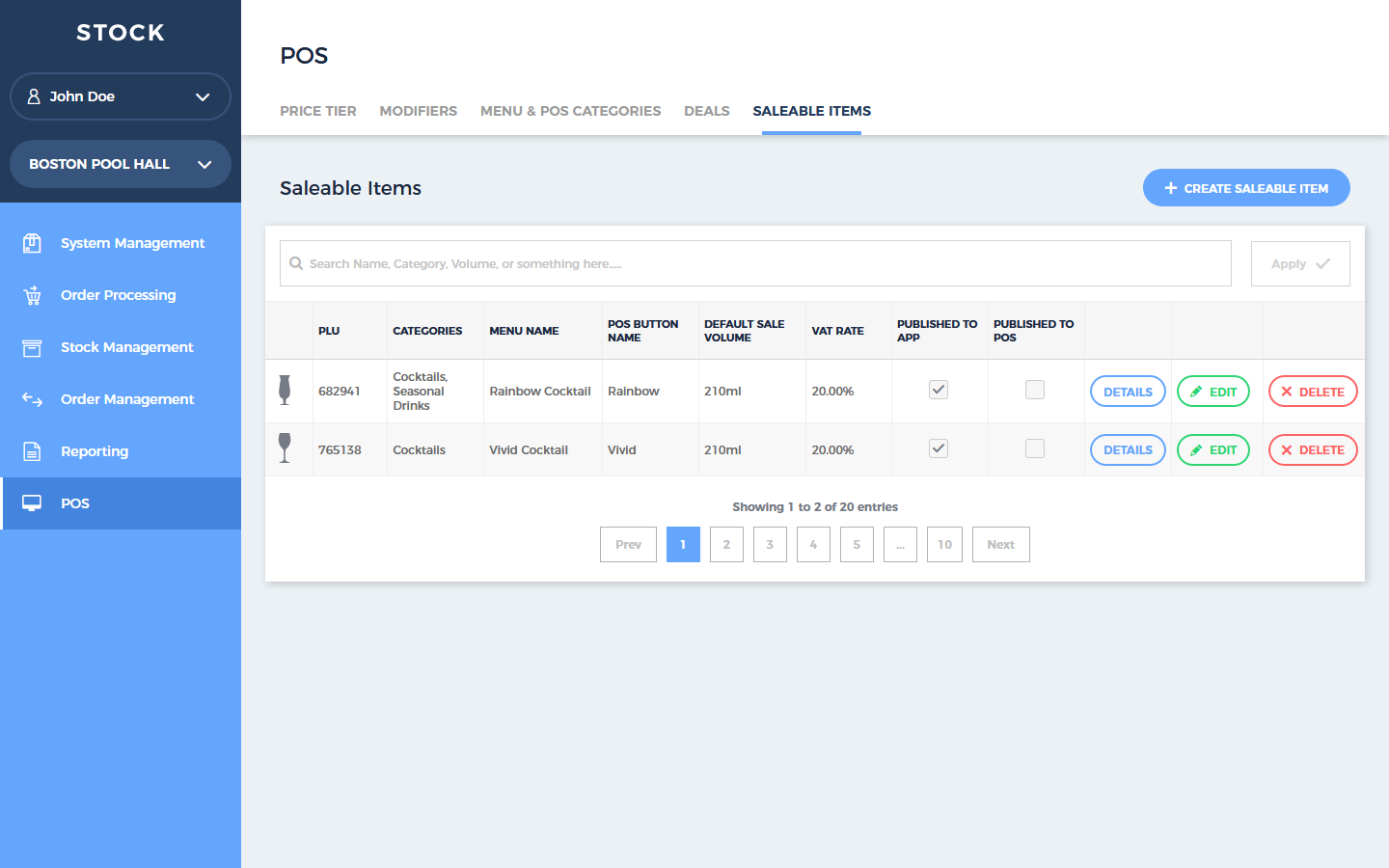Screen dimensions: 1389x868
Task: Edit the Rainbow Cocktail item
Action: click(x=1212, y=392)
